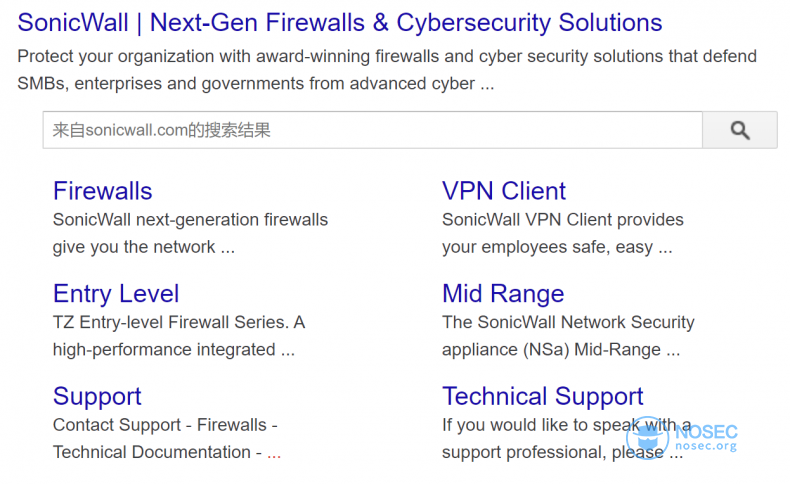Click the NOSEC circular mascot logo

647,438
